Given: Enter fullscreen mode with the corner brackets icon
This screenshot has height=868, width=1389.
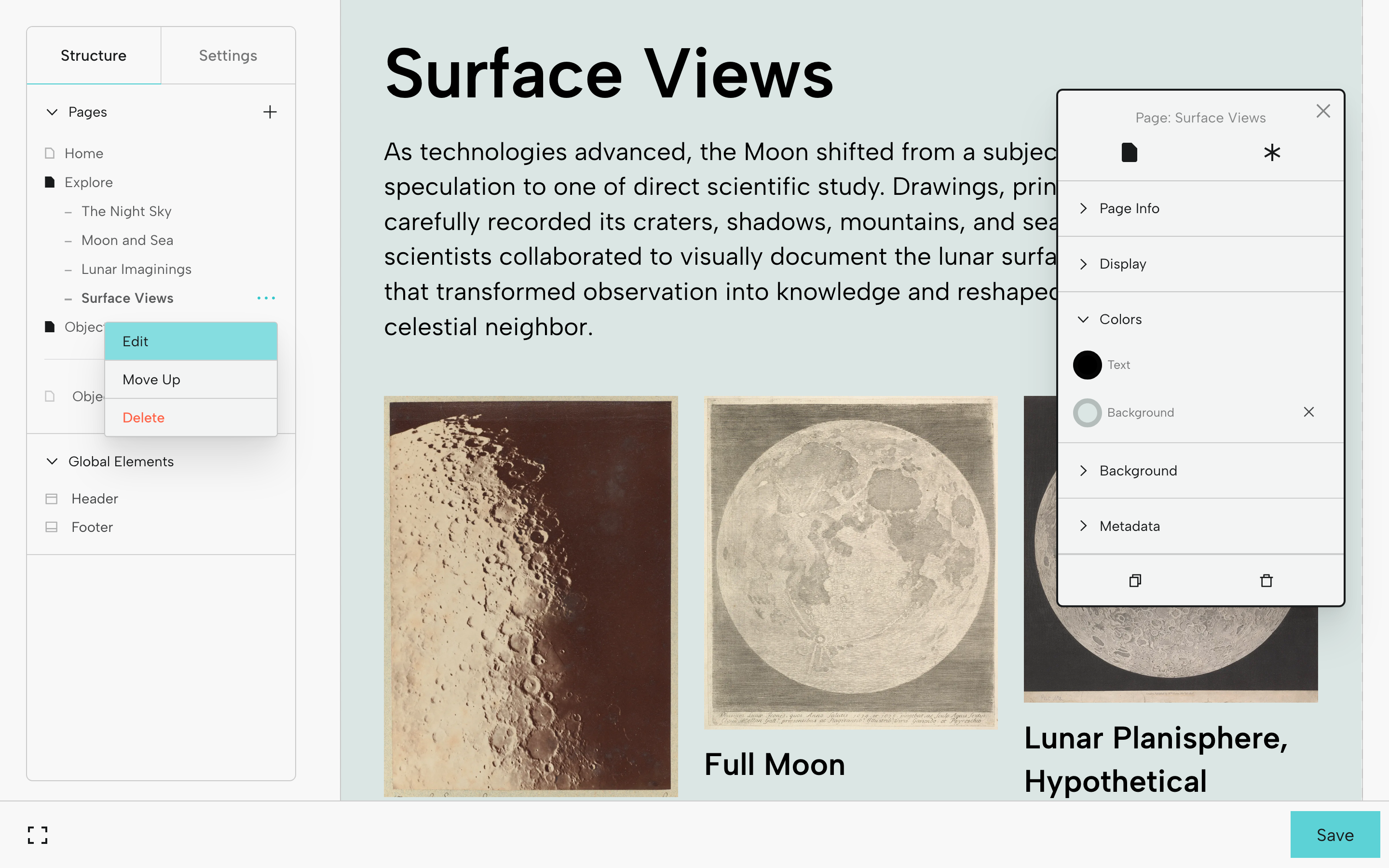Looking at the screenshot, I should 38,835.
